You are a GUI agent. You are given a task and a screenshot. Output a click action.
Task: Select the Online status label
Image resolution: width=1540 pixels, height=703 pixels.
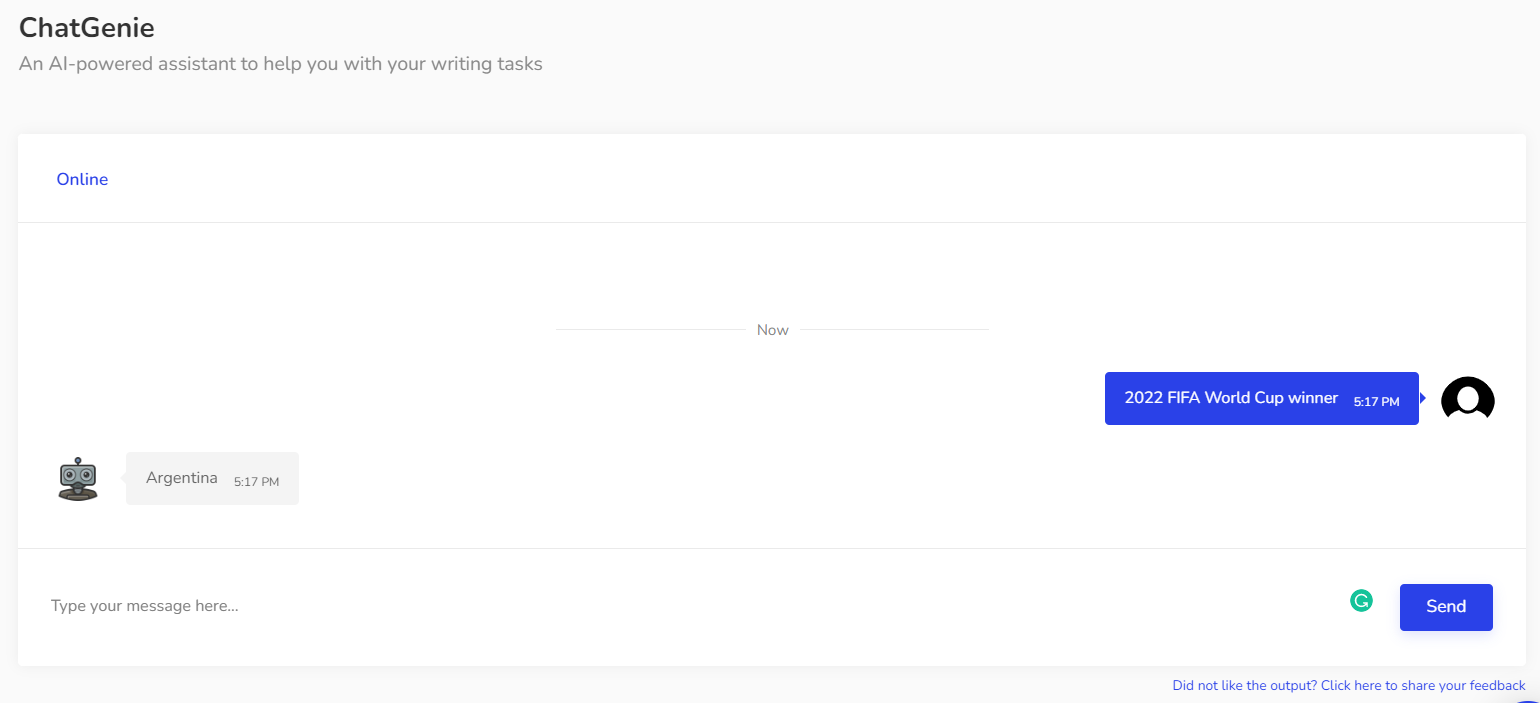pos(82,180)
